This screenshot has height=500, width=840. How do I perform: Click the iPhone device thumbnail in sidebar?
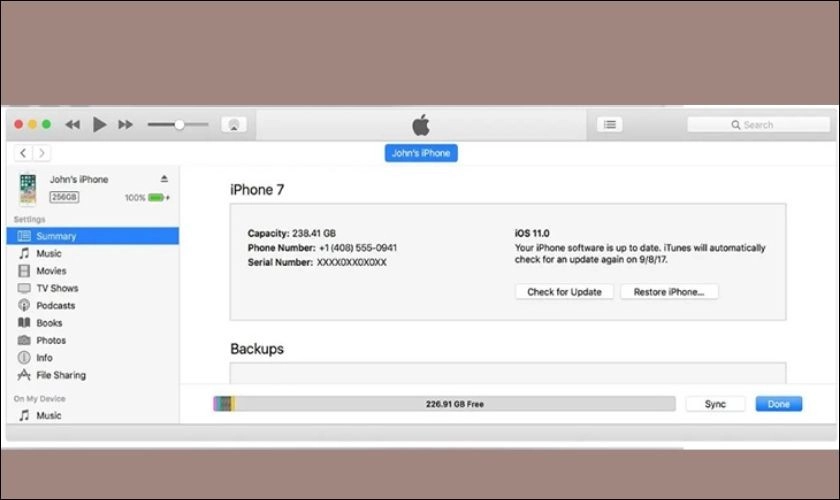[28, 189]
